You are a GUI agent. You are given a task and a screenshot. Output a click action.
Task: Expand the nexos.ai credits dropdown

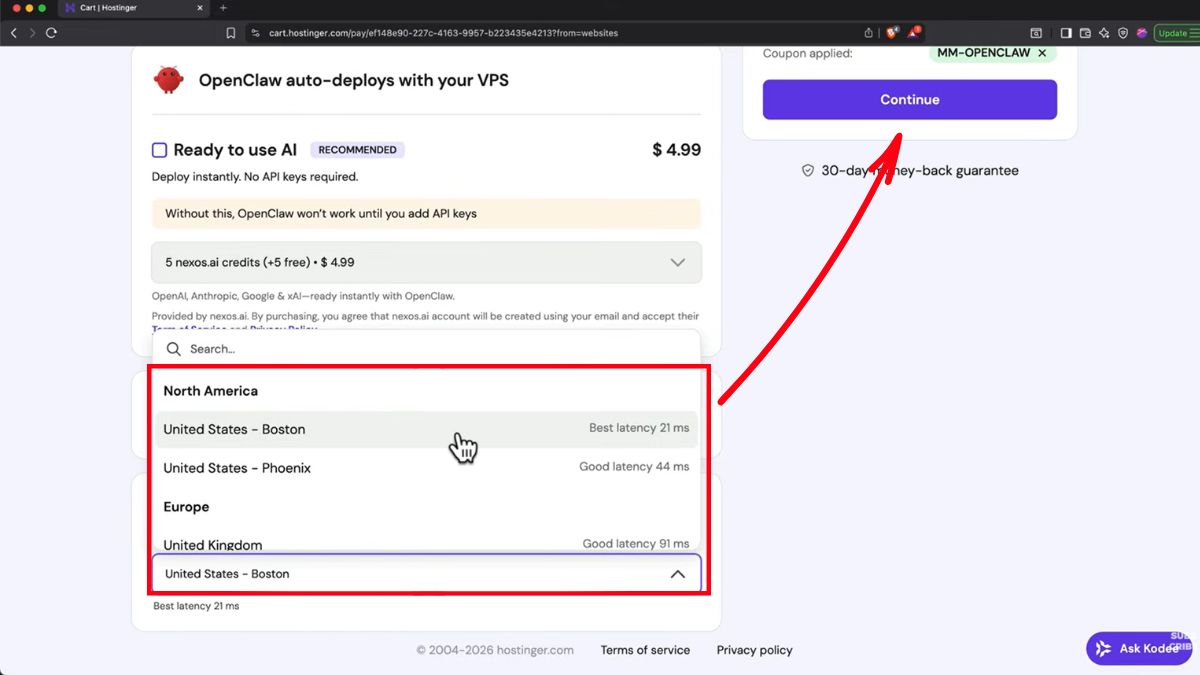pos(677,263)
